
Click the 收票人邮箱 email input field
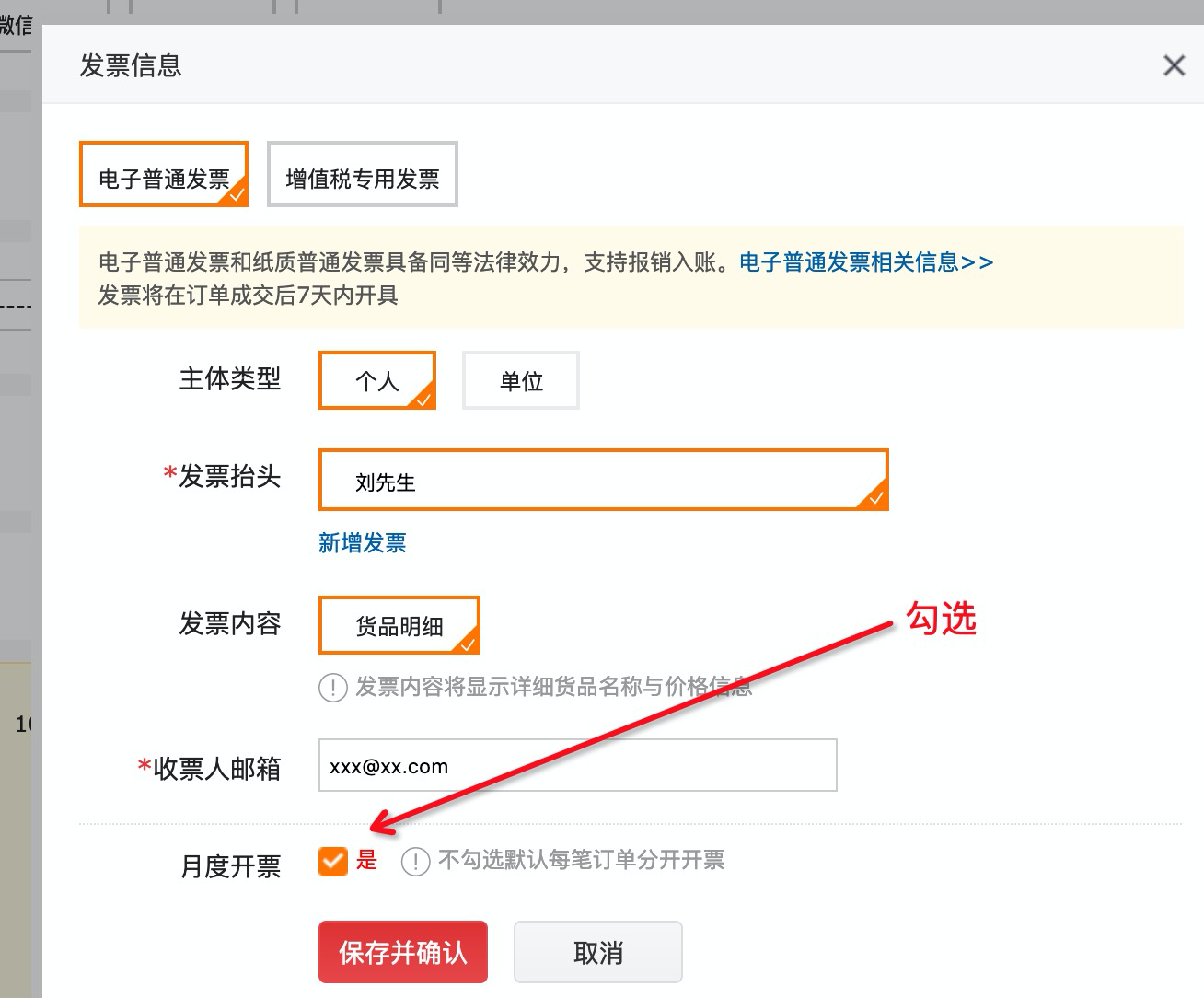578,765
